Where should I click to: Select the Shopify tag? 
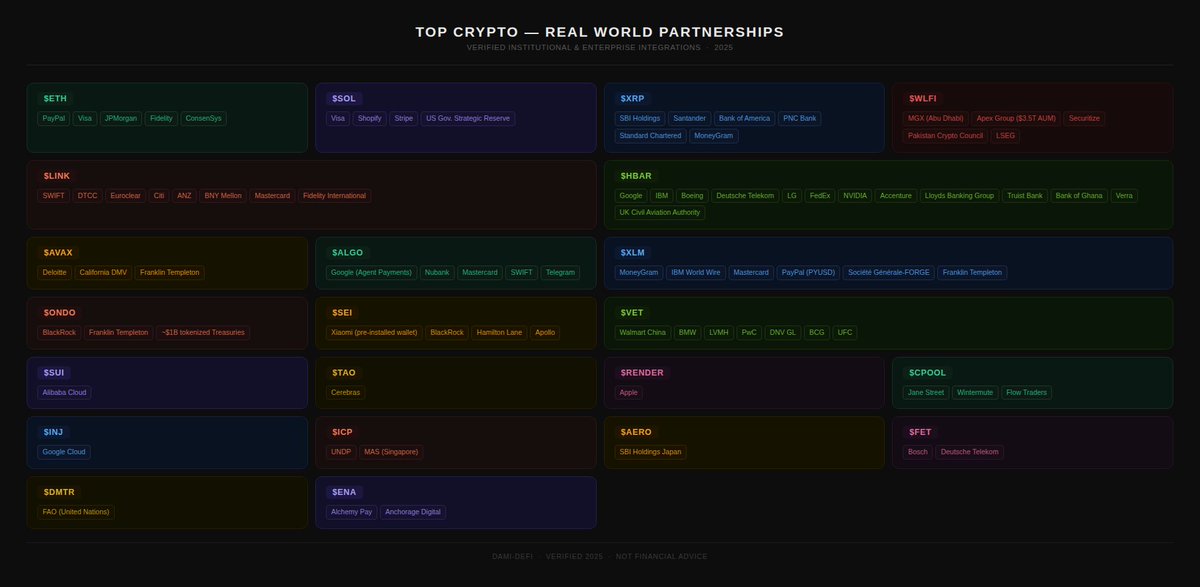click(x=369, y=118)
